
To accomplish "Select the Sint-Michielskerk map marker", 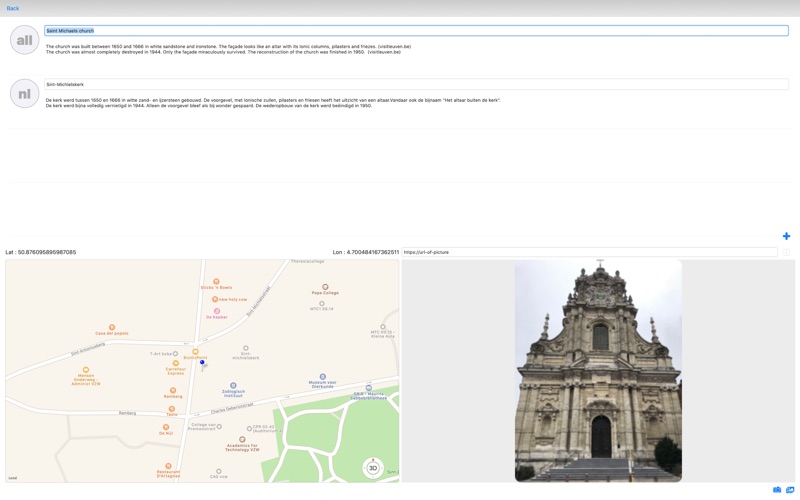I will 245,348.
